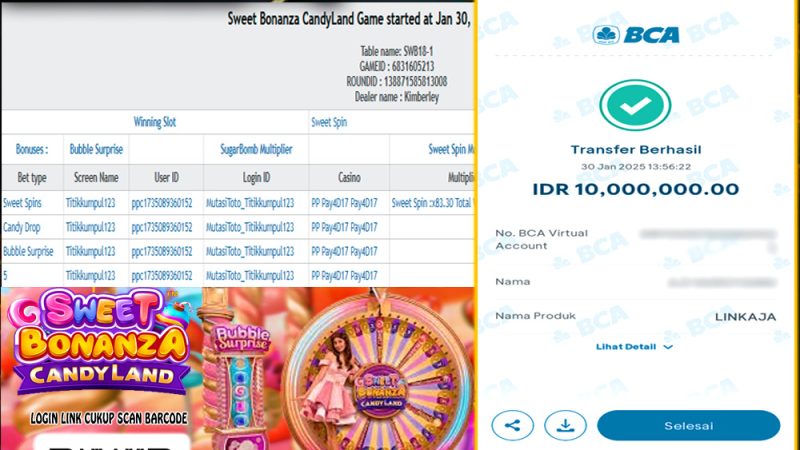Image resolution: width=800 pixels, height=450 pixels.
Task: Click user ID ppc1735089360152 in Candy Drop row
Action: pos(162,227)
